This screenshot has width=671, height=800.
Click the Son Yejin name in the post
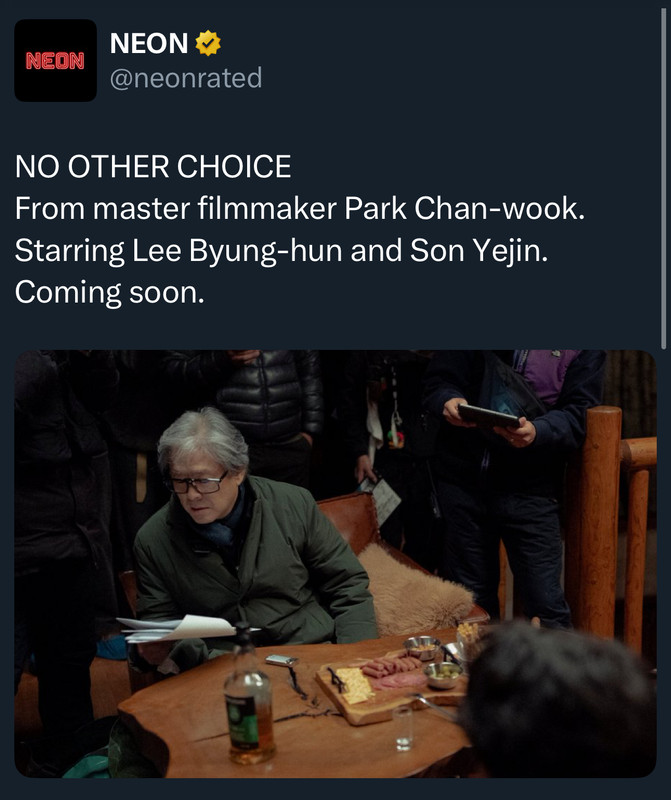tap(479, 251)
